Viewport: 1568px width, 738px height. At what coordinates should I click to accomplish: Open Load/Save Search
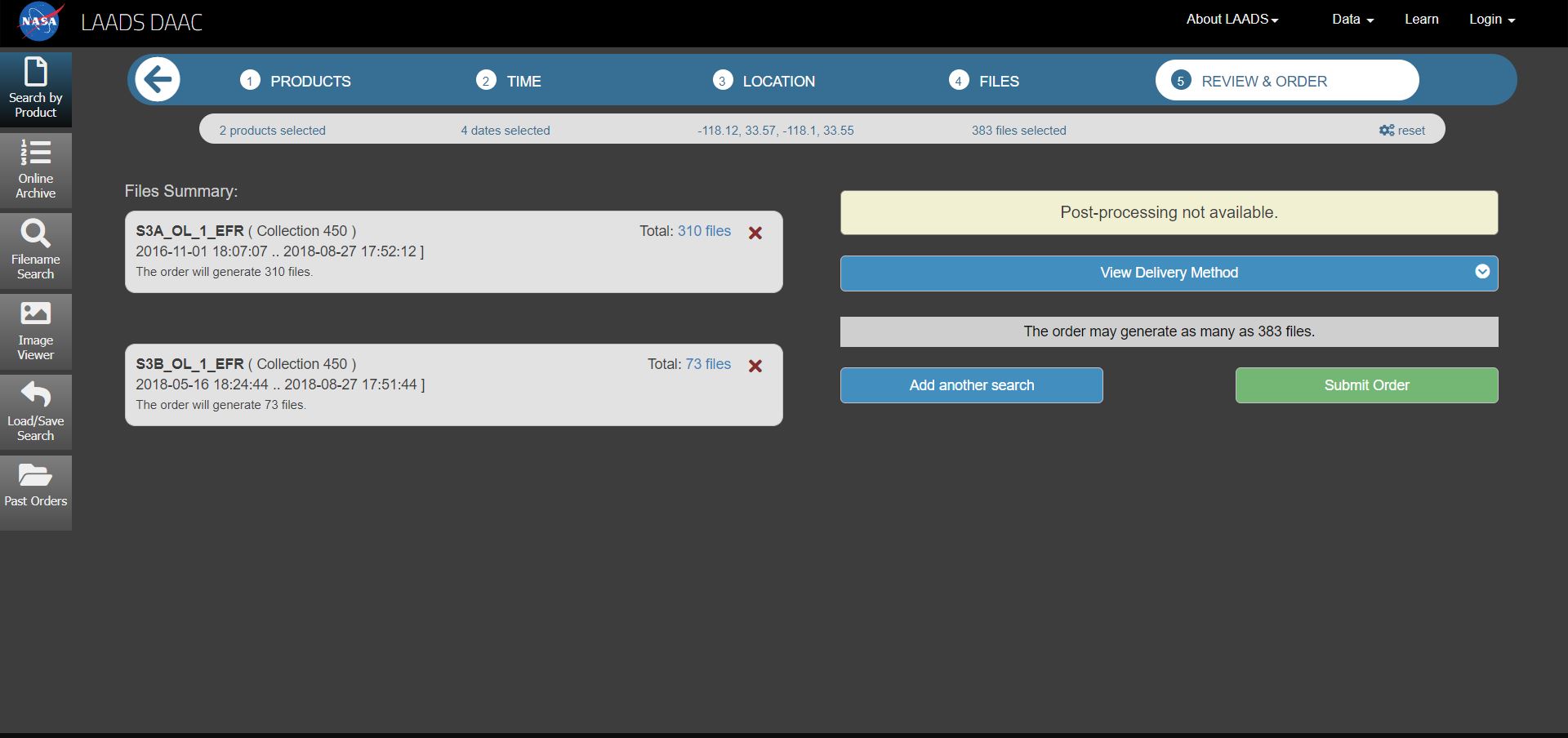pos(36,412)
